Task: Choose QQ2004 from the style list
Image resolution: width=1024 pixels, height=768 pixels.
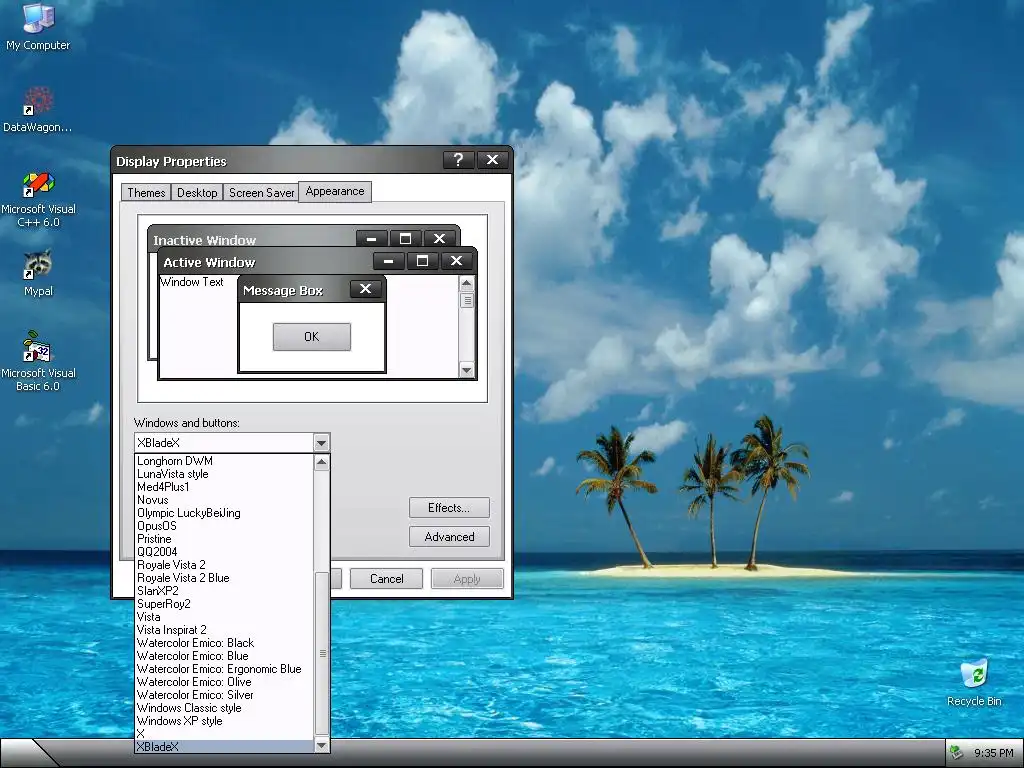Action: tap(224, 552)
